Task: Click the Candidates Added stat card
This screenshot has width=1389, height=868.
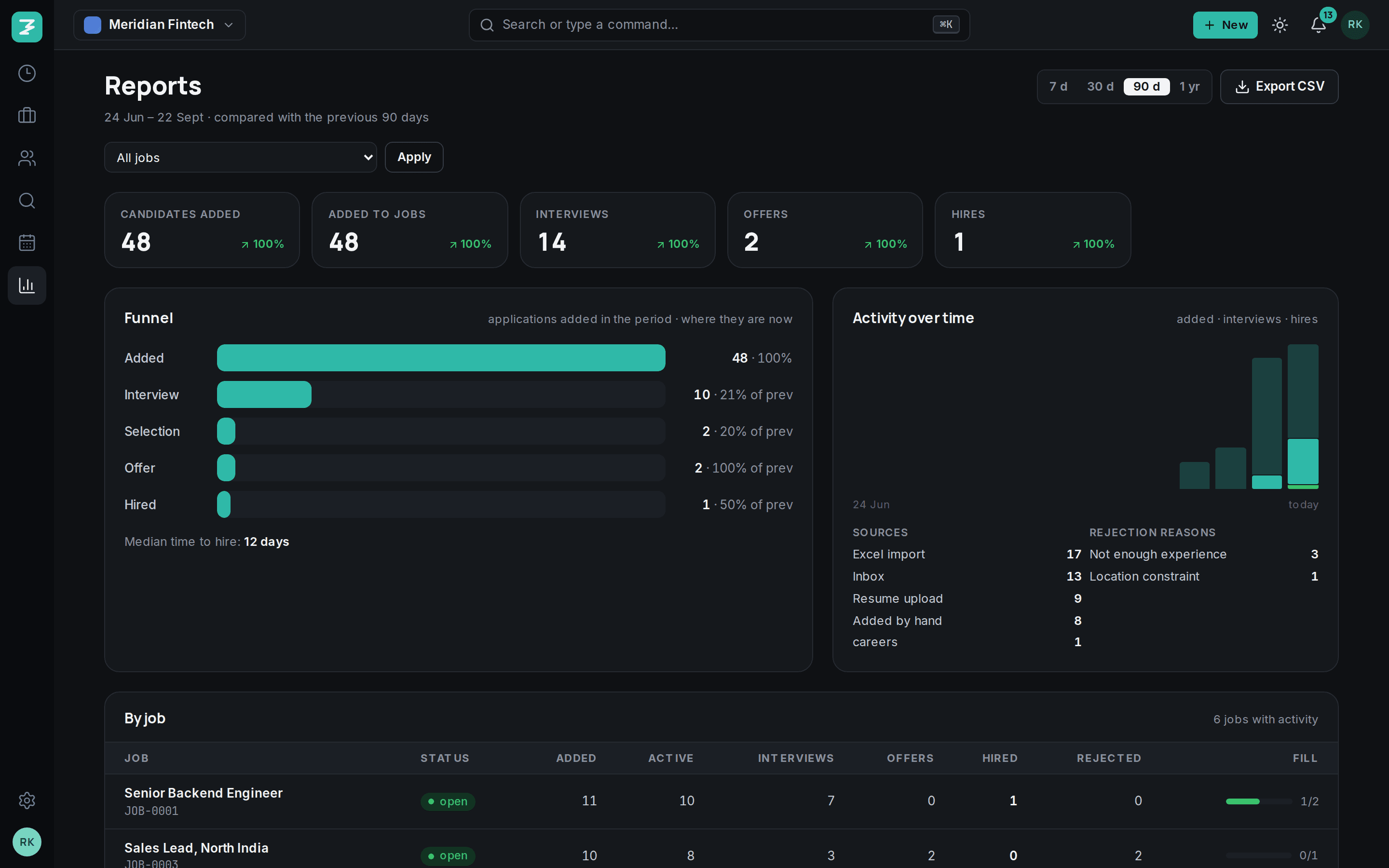Action: [202, 230]
